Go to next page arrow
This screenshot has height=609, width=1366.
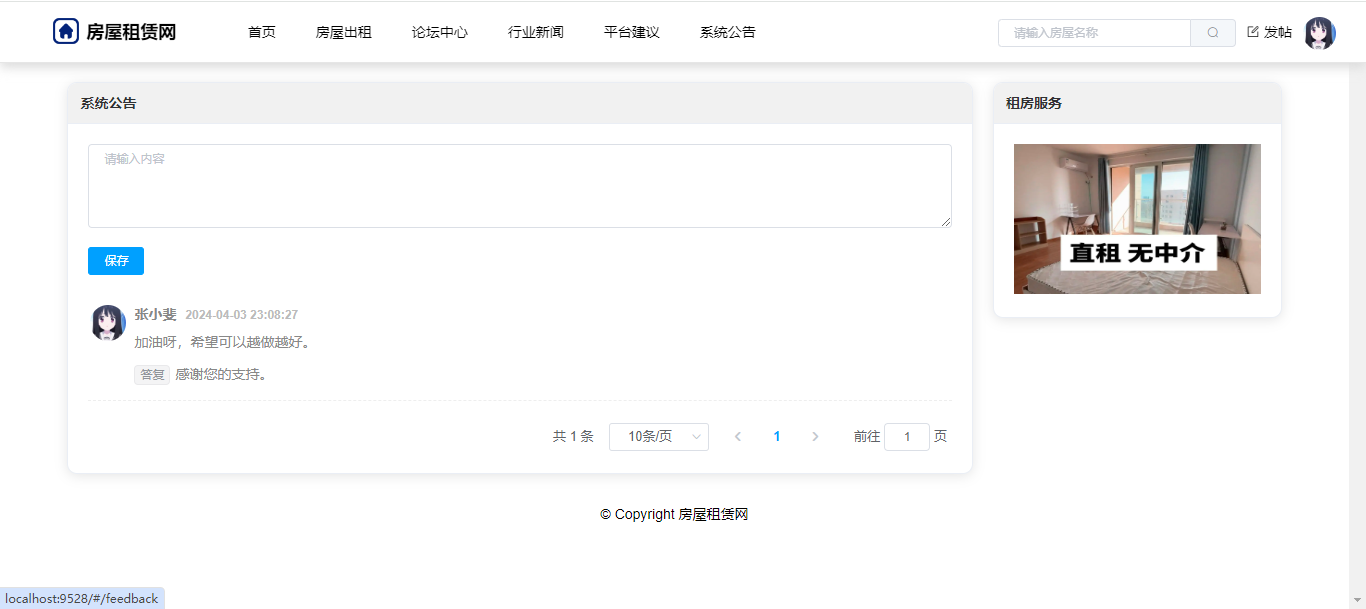coord(815,437)
